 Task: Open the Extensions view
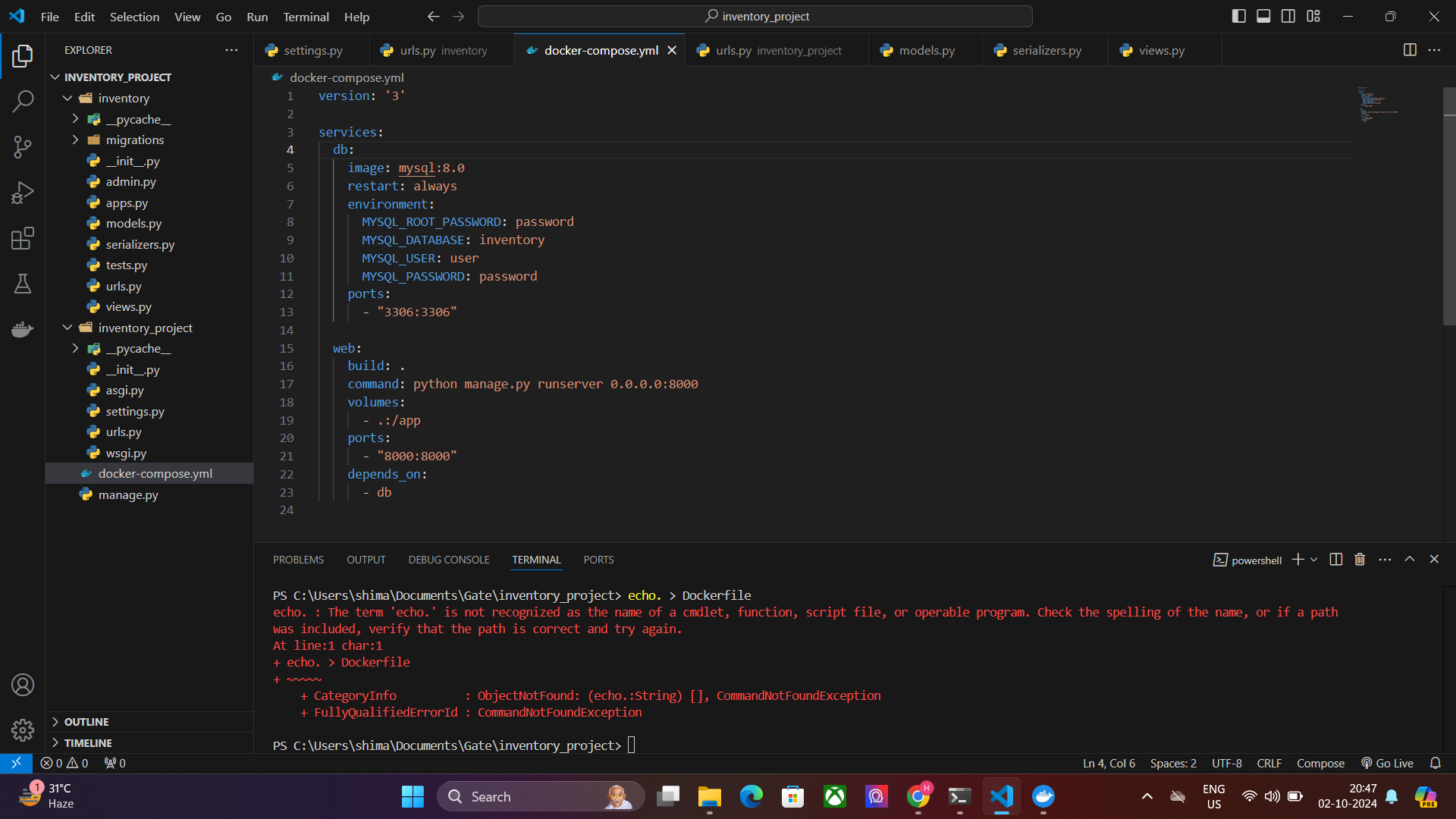point(23,239)
